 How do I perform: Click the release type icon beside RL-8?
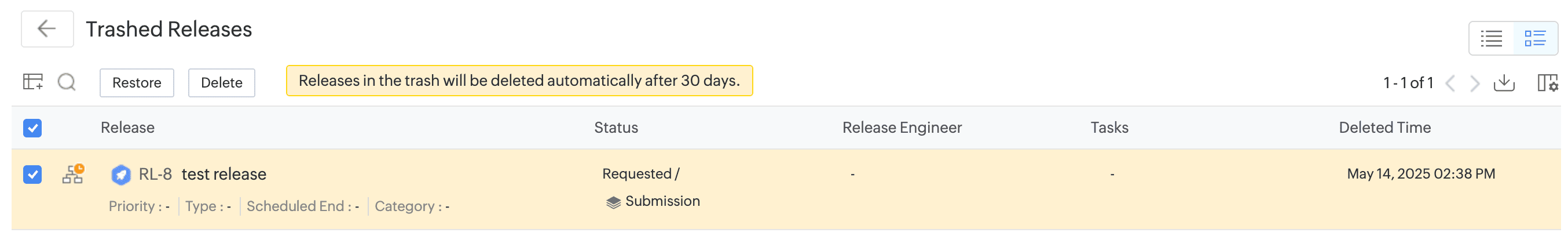pos(120,175)
